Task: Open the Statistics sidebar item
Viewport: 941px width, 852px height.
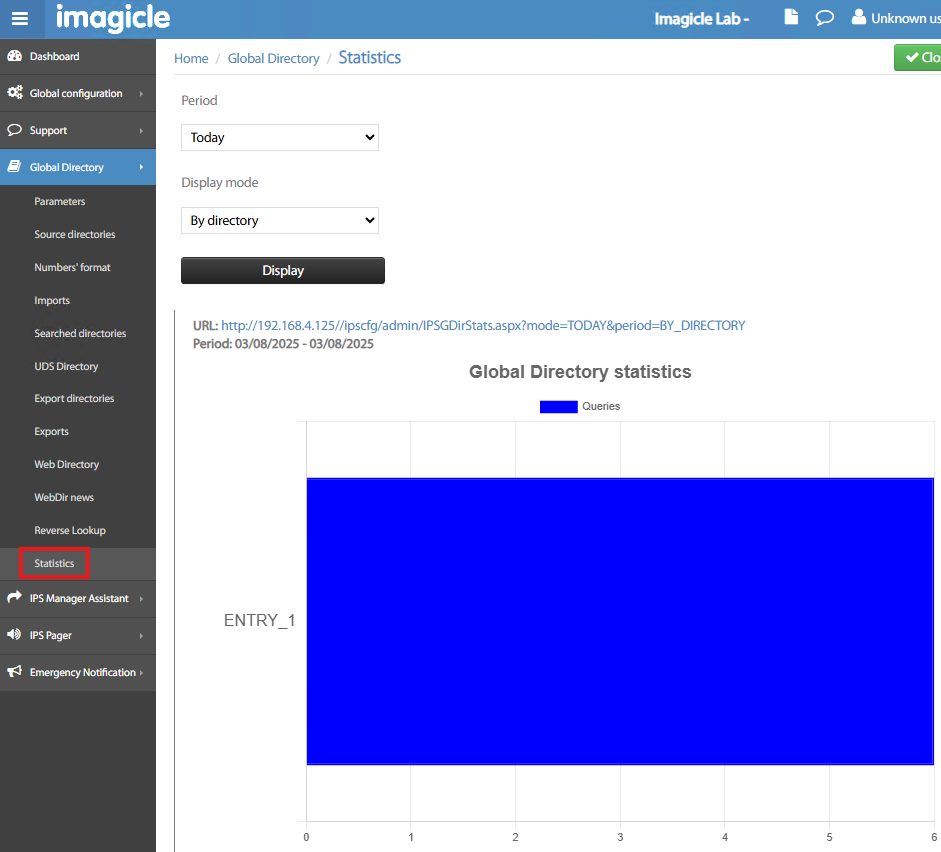Action: (x=55, y=563)
